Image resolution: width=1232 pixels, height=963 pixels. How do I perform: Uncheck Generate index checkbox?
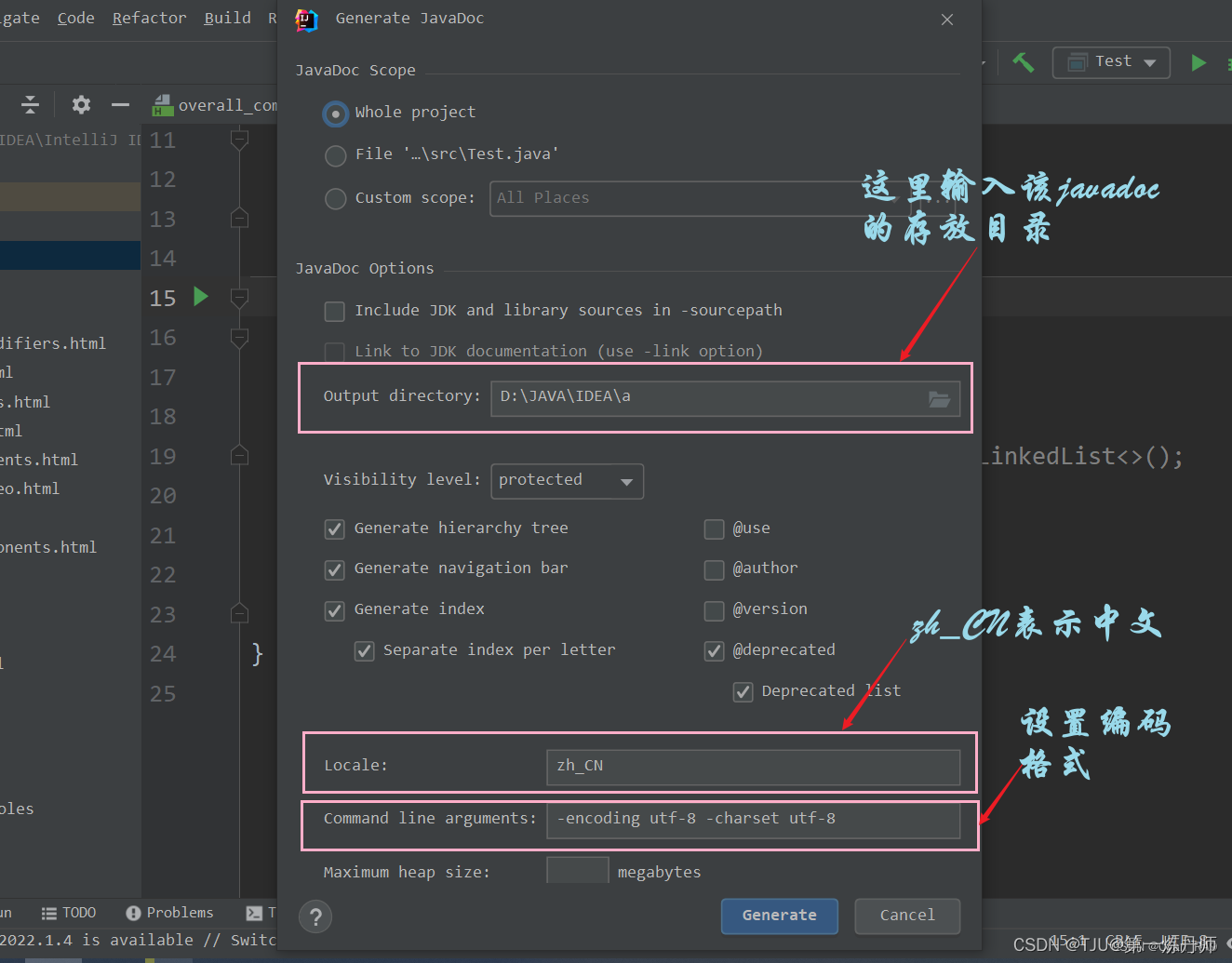point(334,610)
